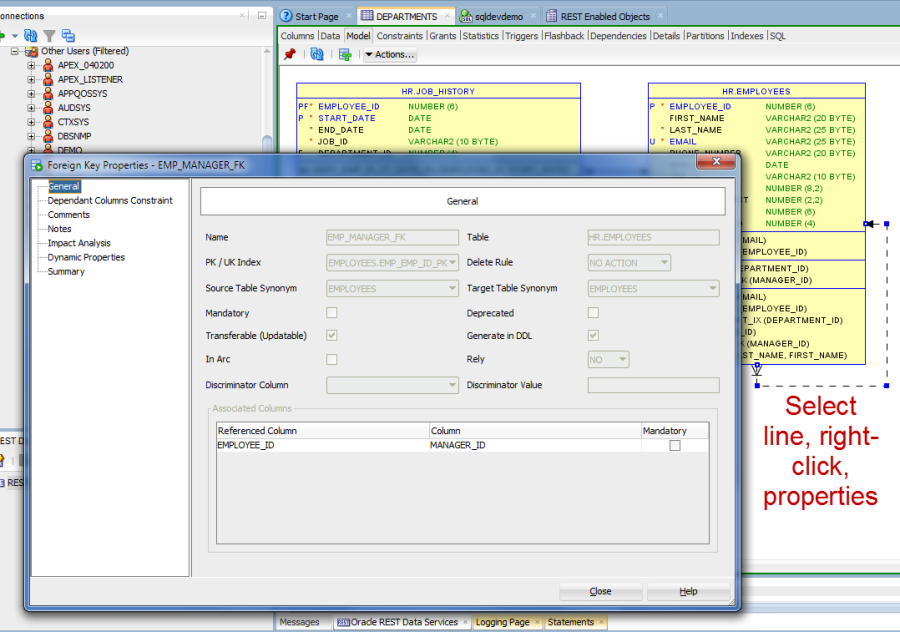Click the Start Page help icon
The width and height of the screenshot is (900, 632).
point(288,15)
